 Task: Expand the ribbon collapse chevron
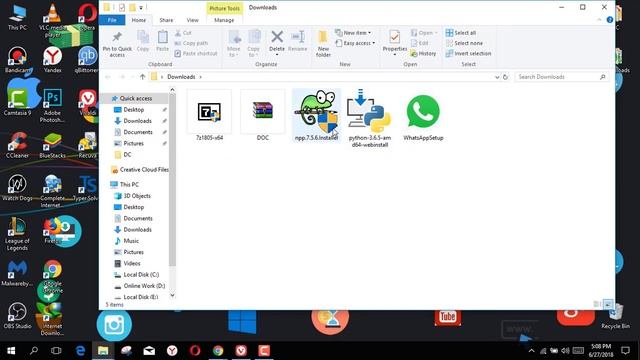tap(600, 20)
